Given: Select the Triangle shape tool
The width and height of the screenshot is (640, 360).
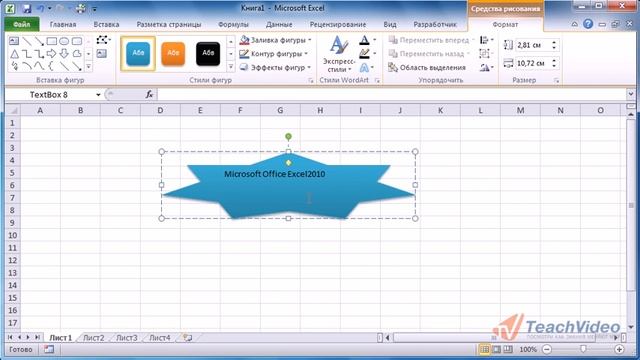Looking at the screenshot, I should [x=14, y=53].
